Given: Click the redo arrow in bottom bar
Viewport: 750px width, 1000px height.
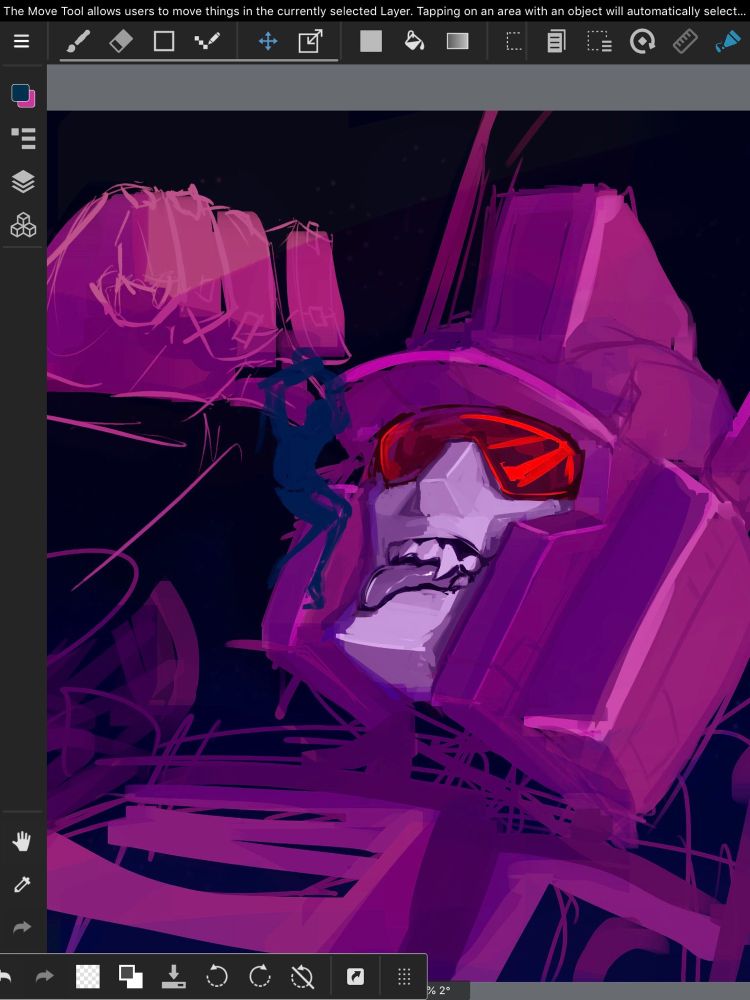Looking at the screenshot, I should pos(45,976).
